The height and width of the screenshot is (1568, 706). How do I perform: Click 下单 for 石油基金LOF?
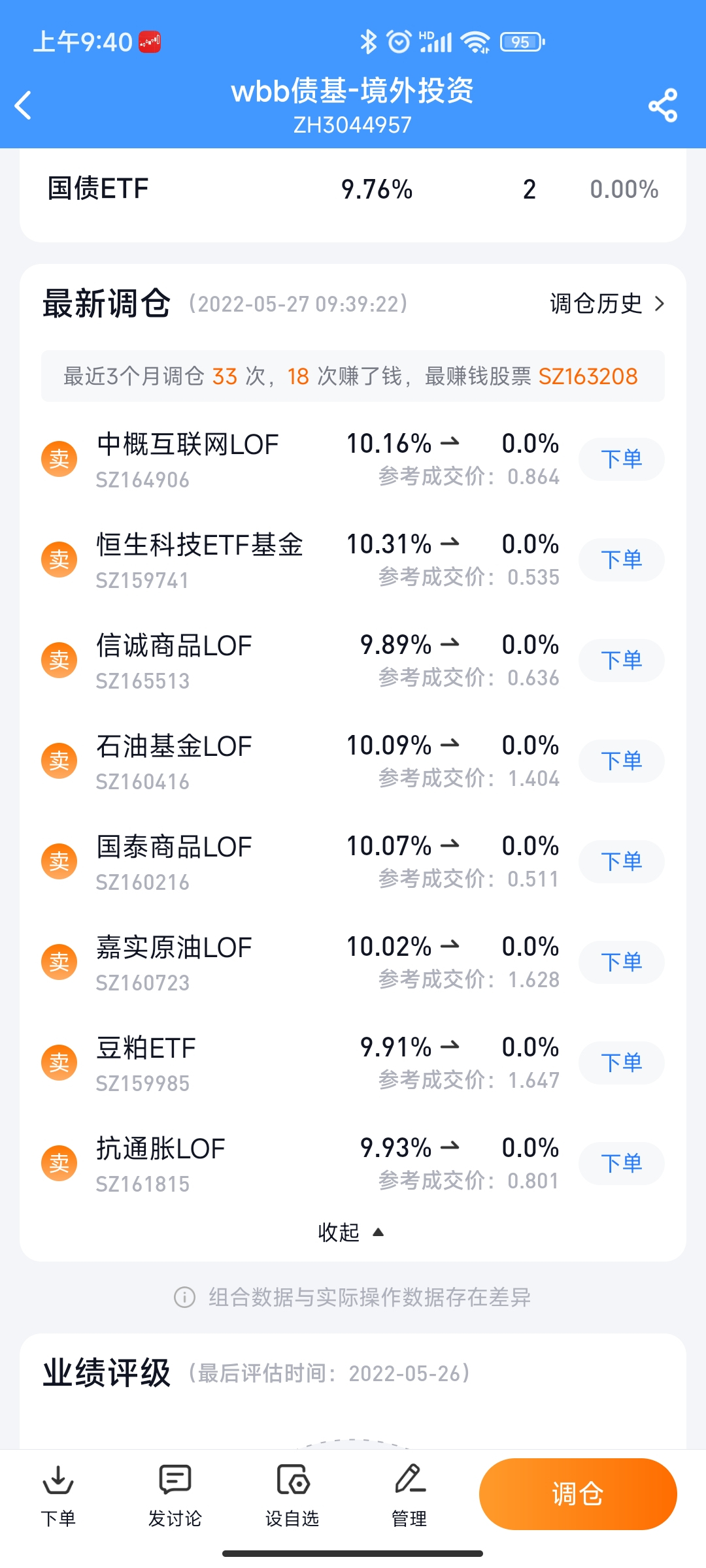coord(621,761)
